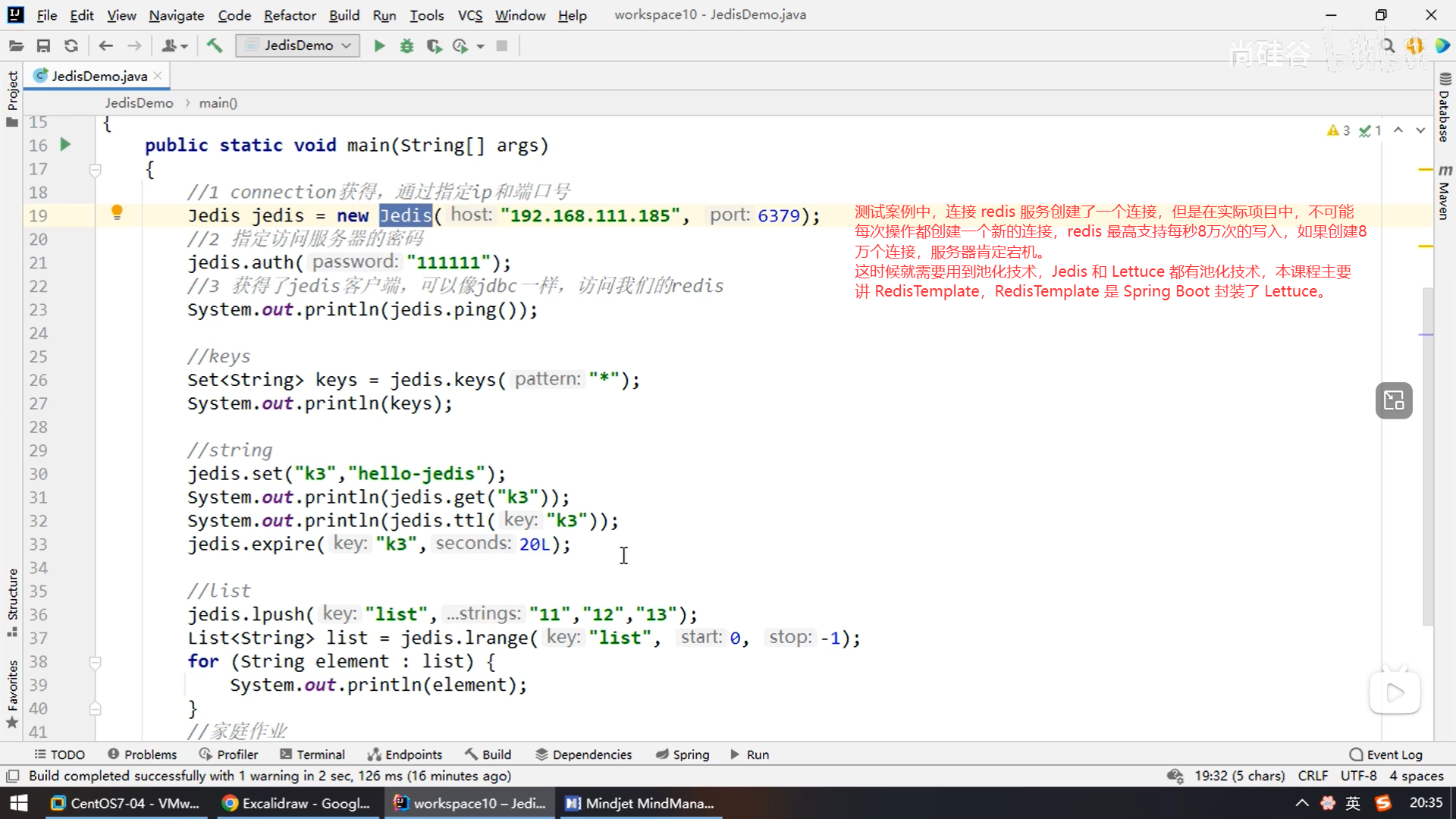Click the Search Everywhere magnifier icon
Screen dimensions: 1456x819
tap(1388, 46)
